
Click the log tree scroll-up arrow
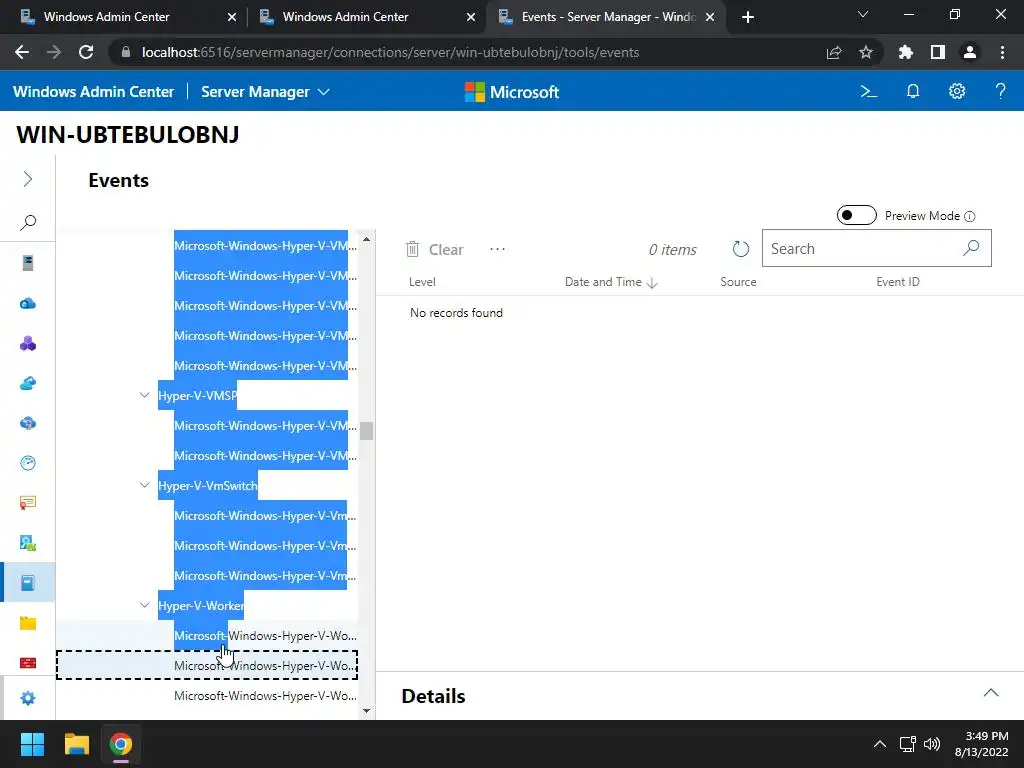(366, 239)
